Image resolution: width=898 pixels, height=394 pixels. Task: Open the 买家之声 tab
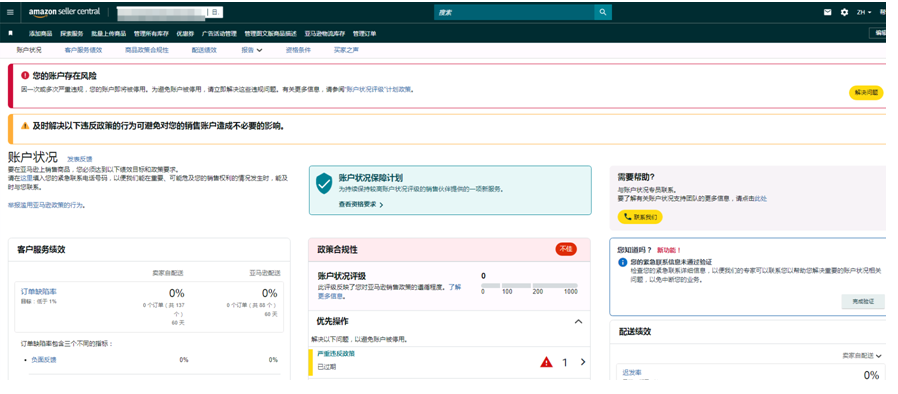(x=346, y=50)
